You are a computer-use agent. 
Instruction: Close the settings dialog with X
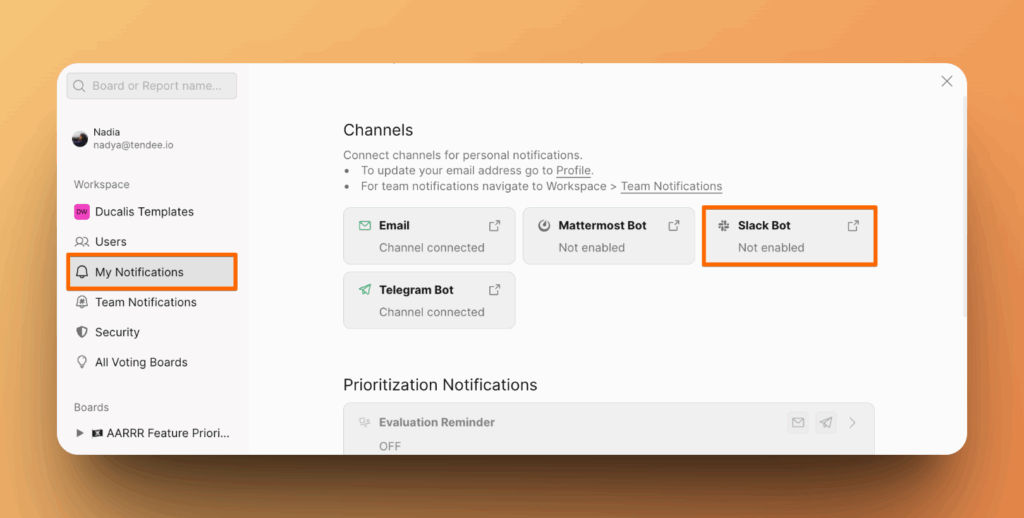(x=947, y=81)
